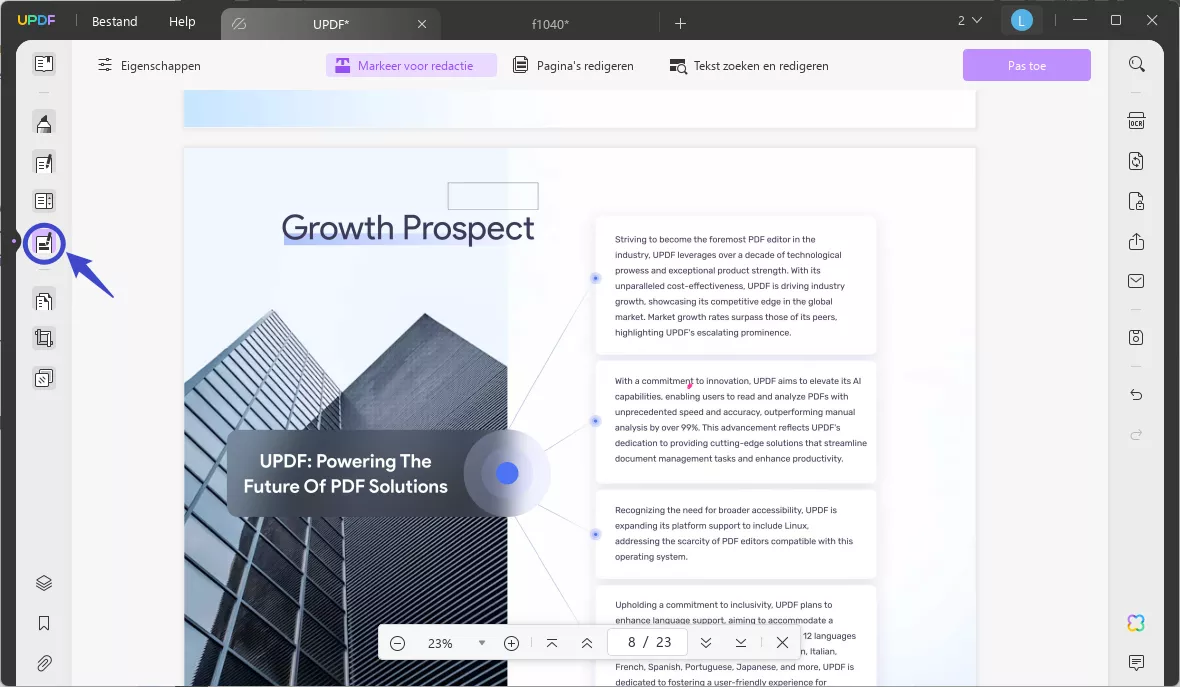Viewport: 1180px width, 687px height.
Task: Click the 'With a commitment to innovation' paragraph
Action: pos(741,420)
